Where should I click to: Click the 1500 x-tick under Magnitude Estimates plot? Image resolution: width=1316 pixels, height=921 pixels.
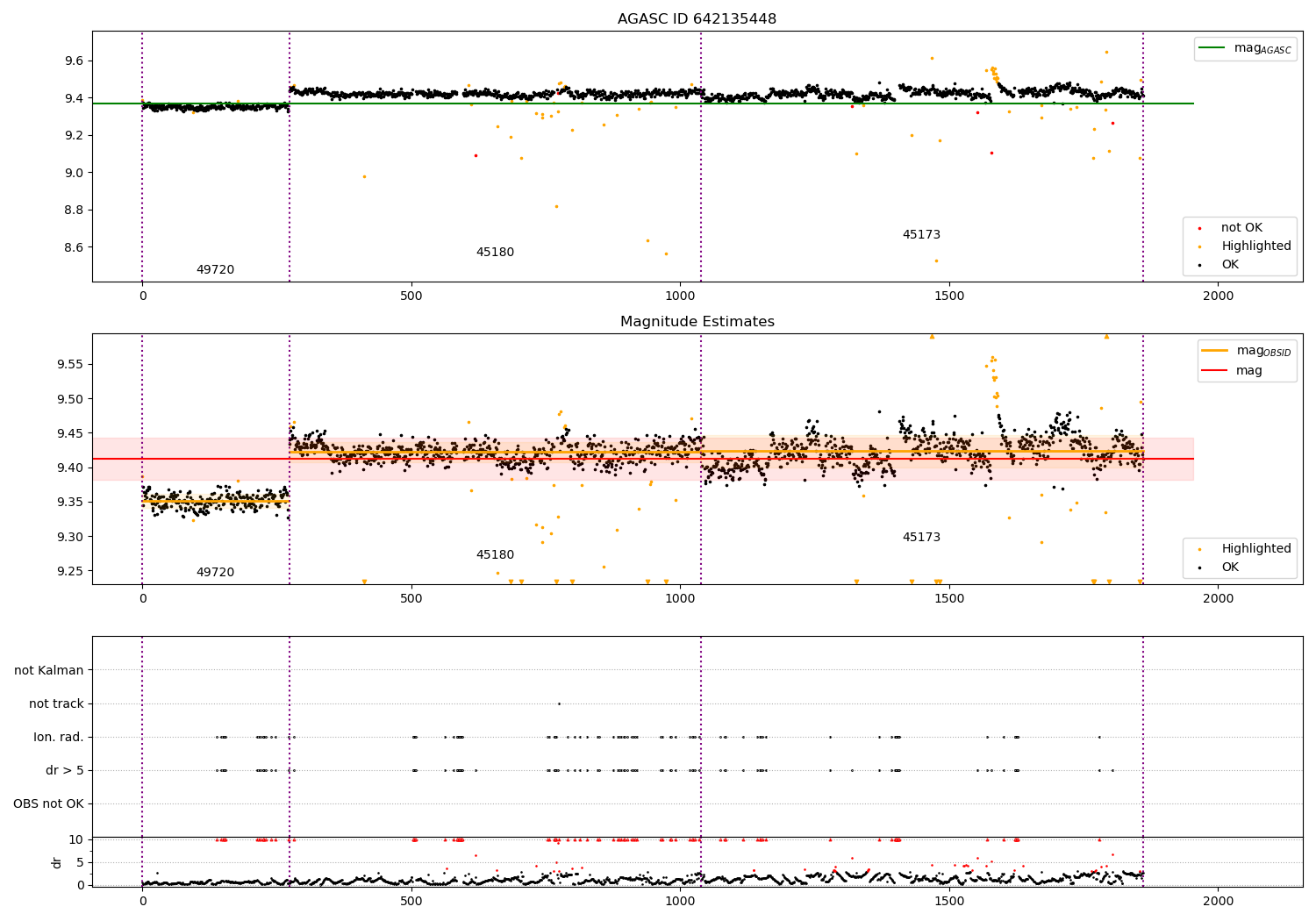tap(949, 599)
